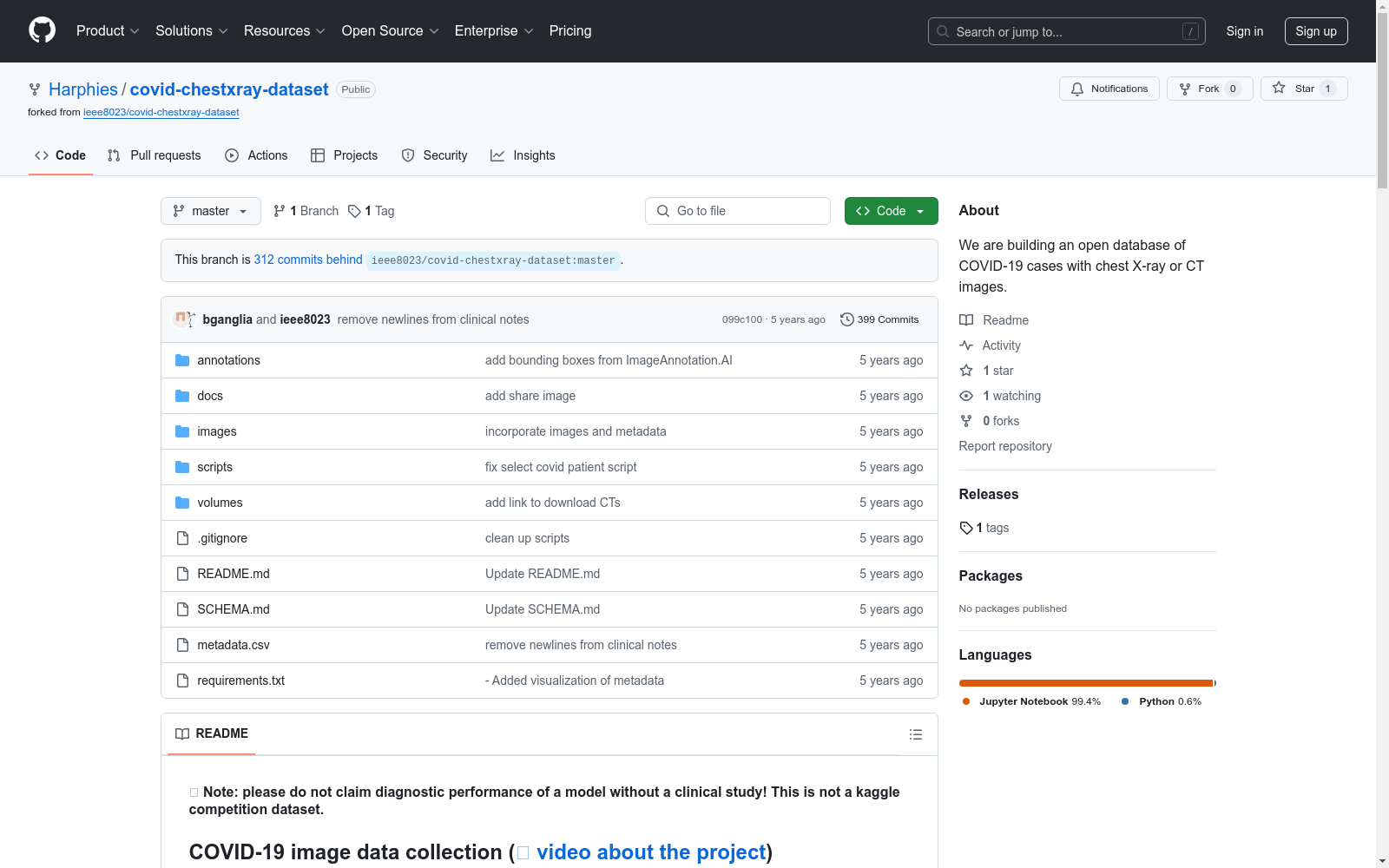The width and height of the screenshot is (1389, 868).
Task: Open the Projects tab
Action: (x=345, y=155)
